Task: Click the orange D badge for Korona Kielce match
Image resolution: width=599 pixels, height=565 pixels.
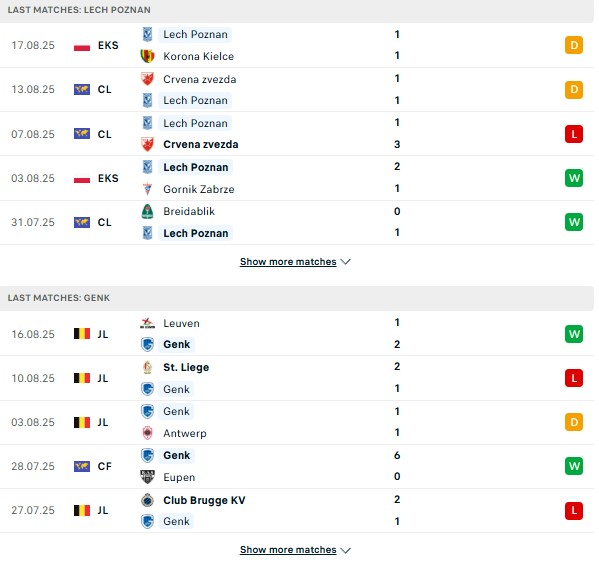Action: (x=574, y=45)
